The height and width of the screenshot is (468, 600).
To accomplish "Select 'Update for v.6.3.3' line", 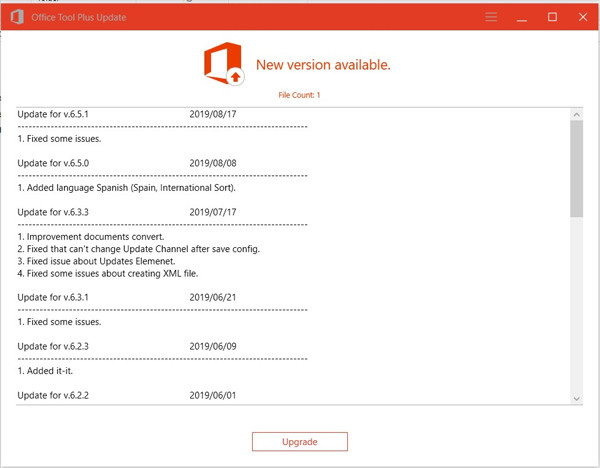I will coord(53,212).
